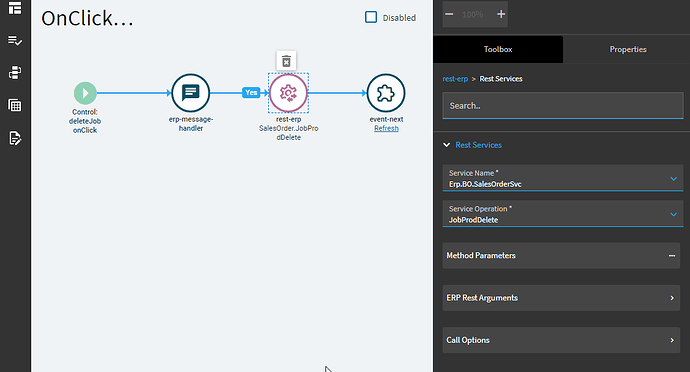Open the Service Operation dropdown
690x372 pixels.
pos(563,214)
